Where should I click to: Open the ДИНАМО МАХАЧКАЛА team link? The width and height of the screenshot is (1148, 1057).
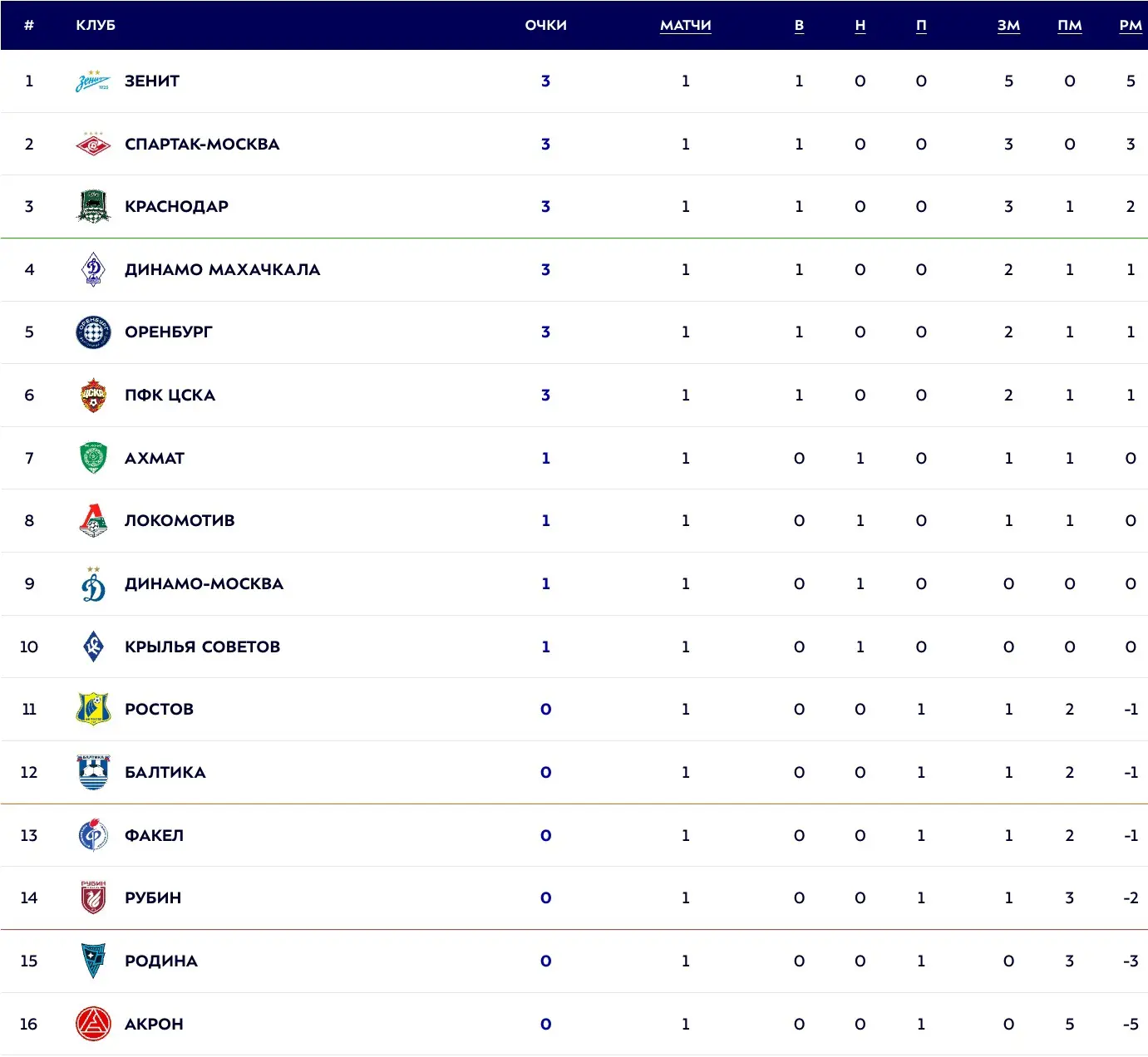[223, 269]
